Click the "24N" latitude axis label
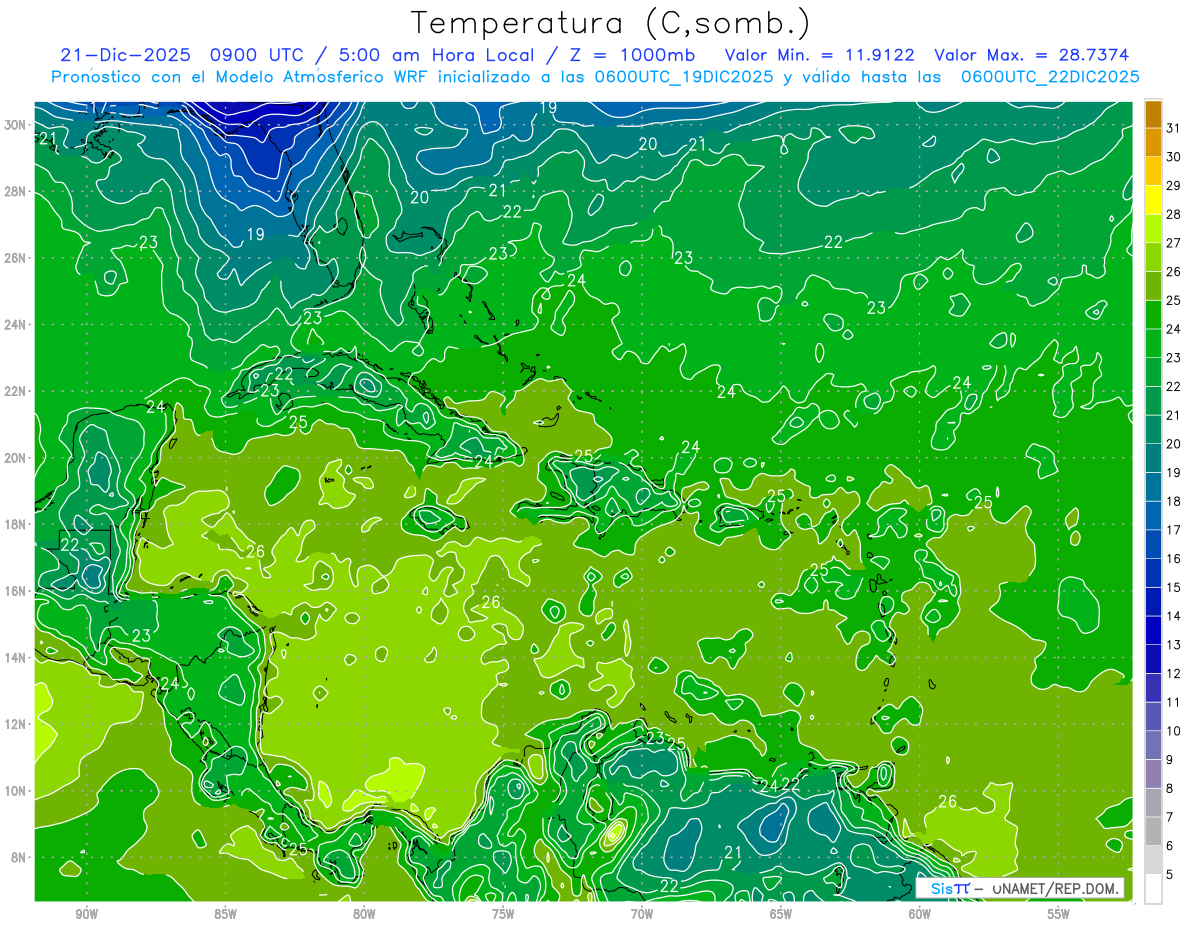1200x927 pixels. (x=17, y=325)
